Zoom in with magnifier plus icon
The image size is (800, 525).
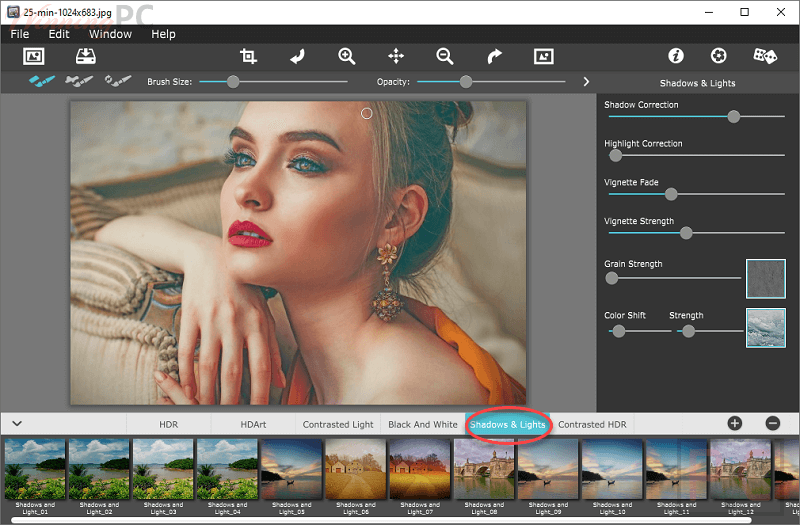346,56
